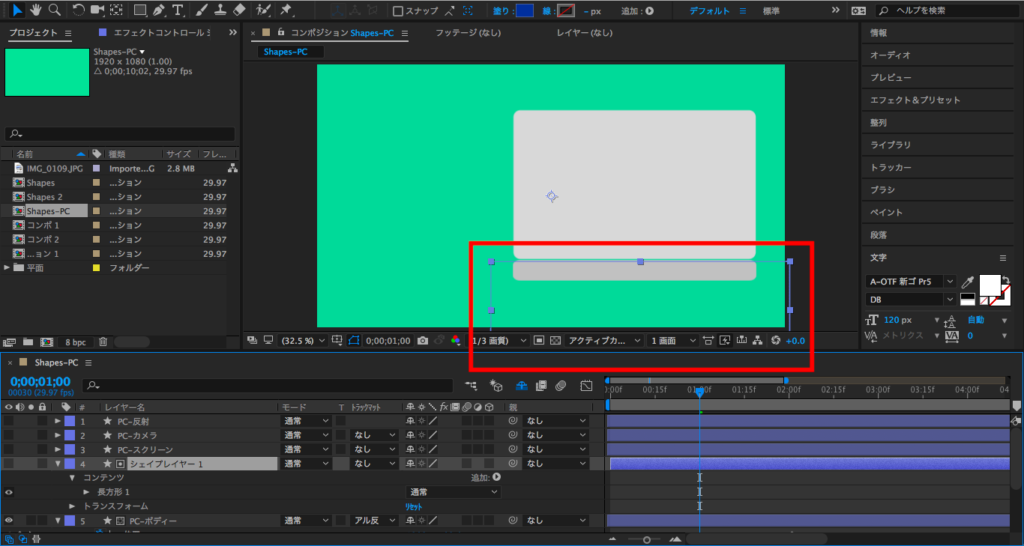Switch to エフェクトコントロール tab
This screenshot has height=546, width=1024.
(160, 33)
